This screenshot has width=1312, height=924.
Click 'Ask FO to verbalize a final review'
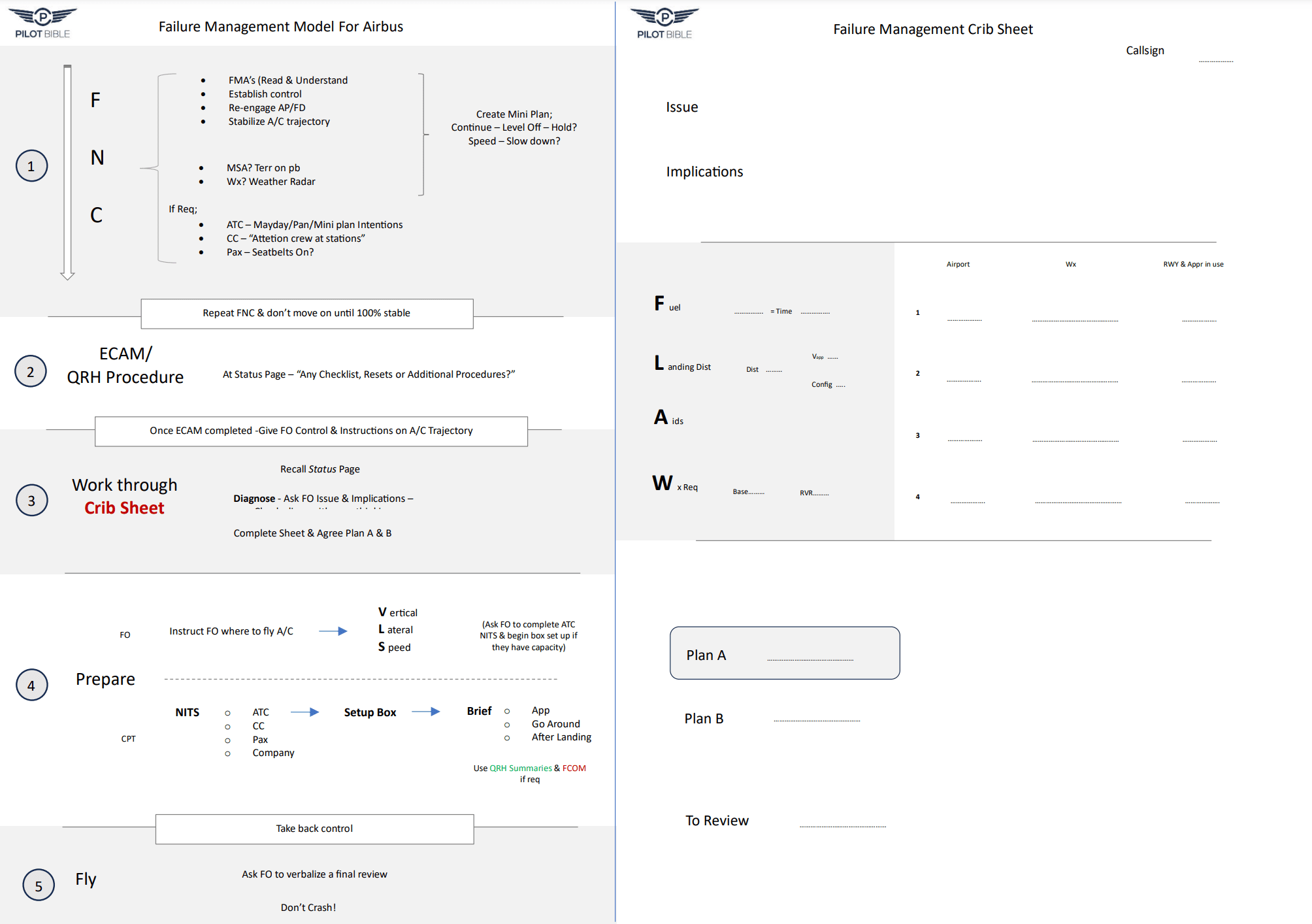point(314,874)
